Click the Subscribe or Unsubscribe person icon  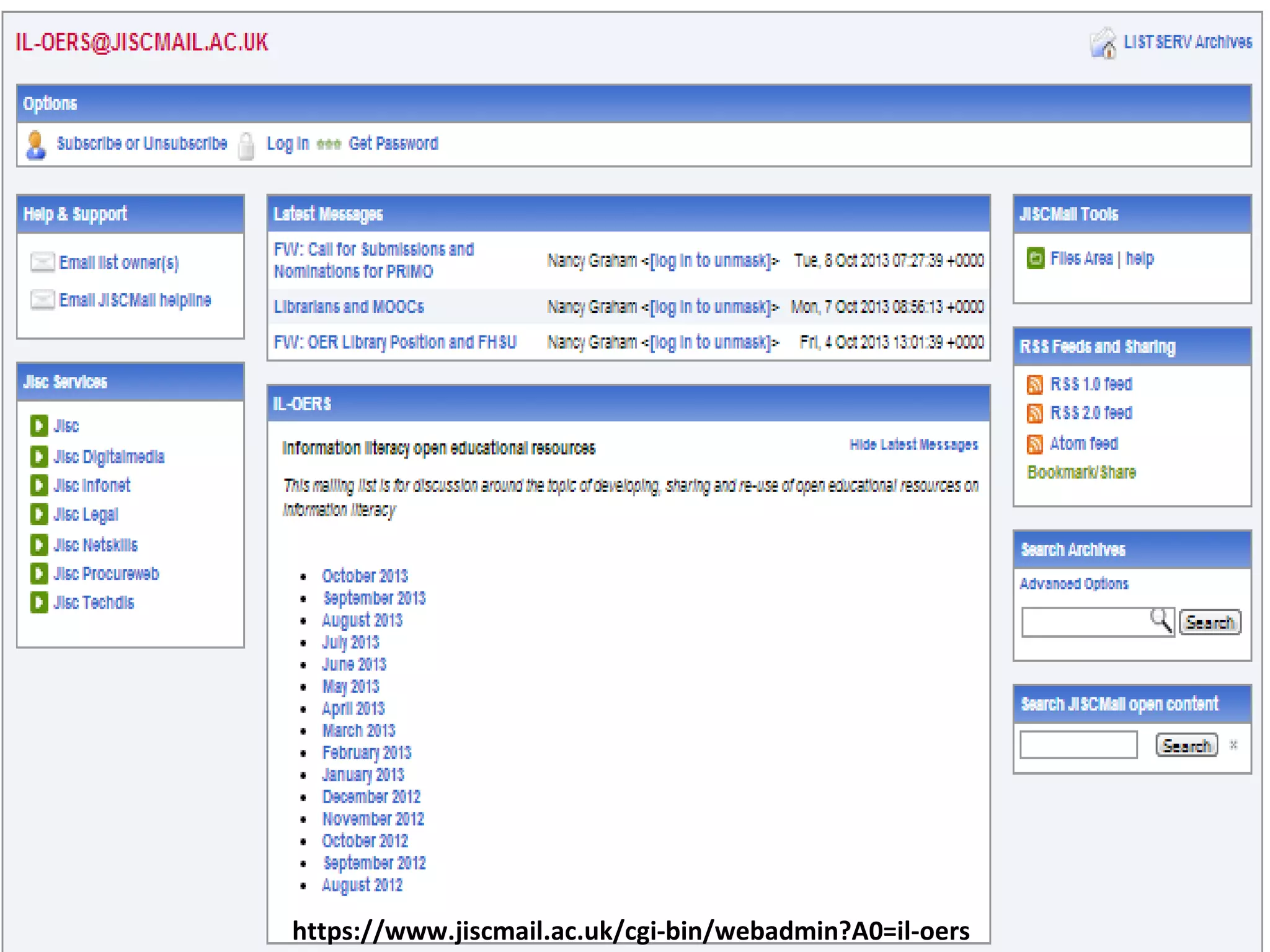(36, 145)
